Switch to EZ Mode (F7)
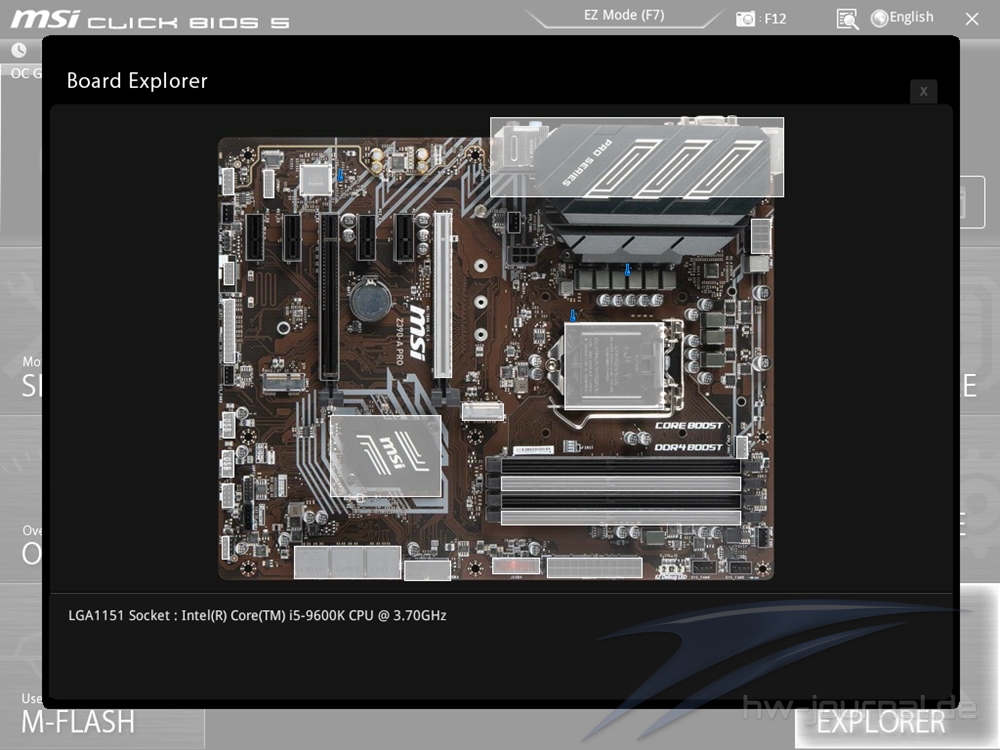This screenshot has height=750, width=1000. (x=624, y=15)
